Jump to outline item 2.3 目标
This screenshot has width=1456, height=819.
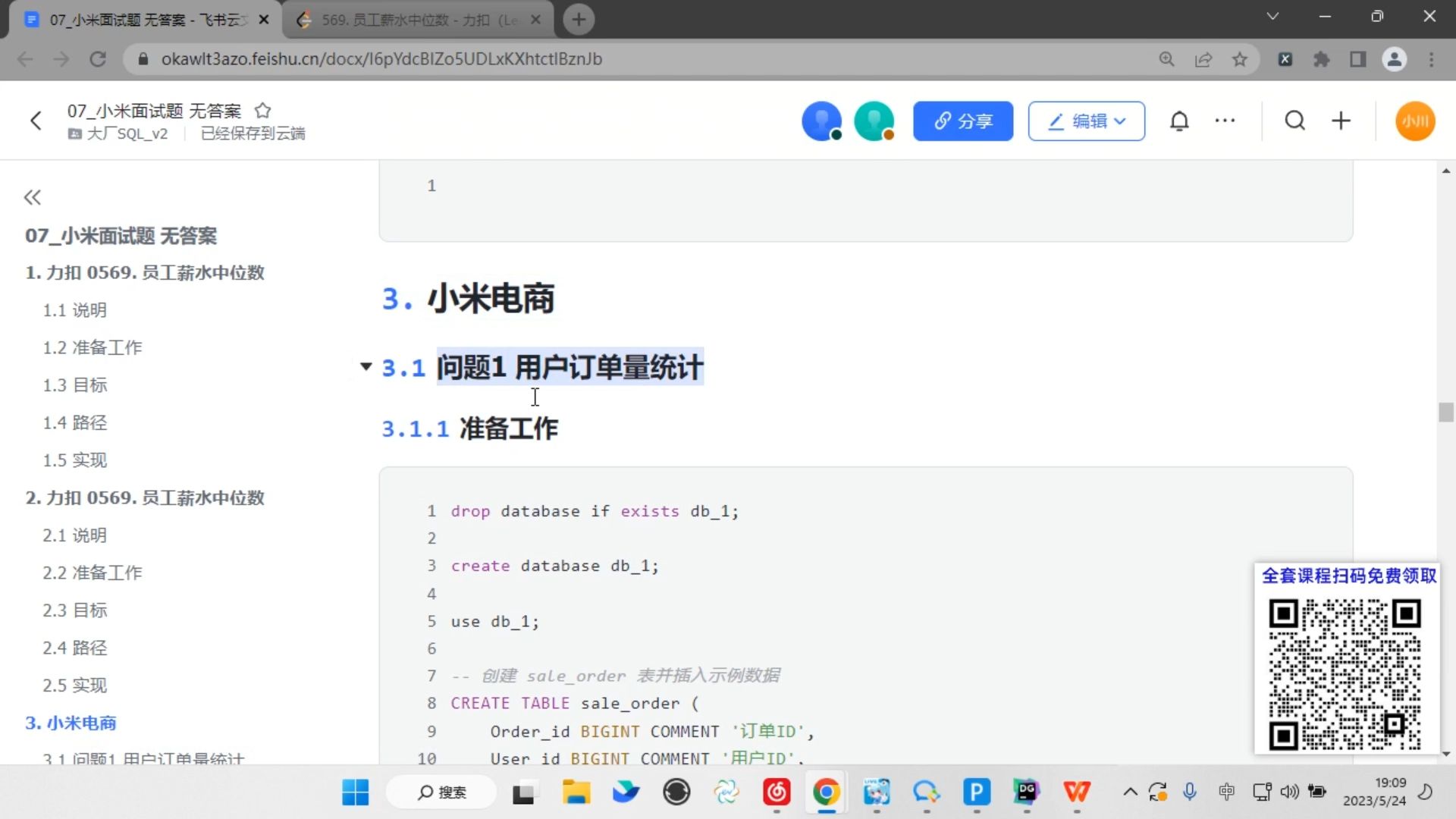point(74,610)
